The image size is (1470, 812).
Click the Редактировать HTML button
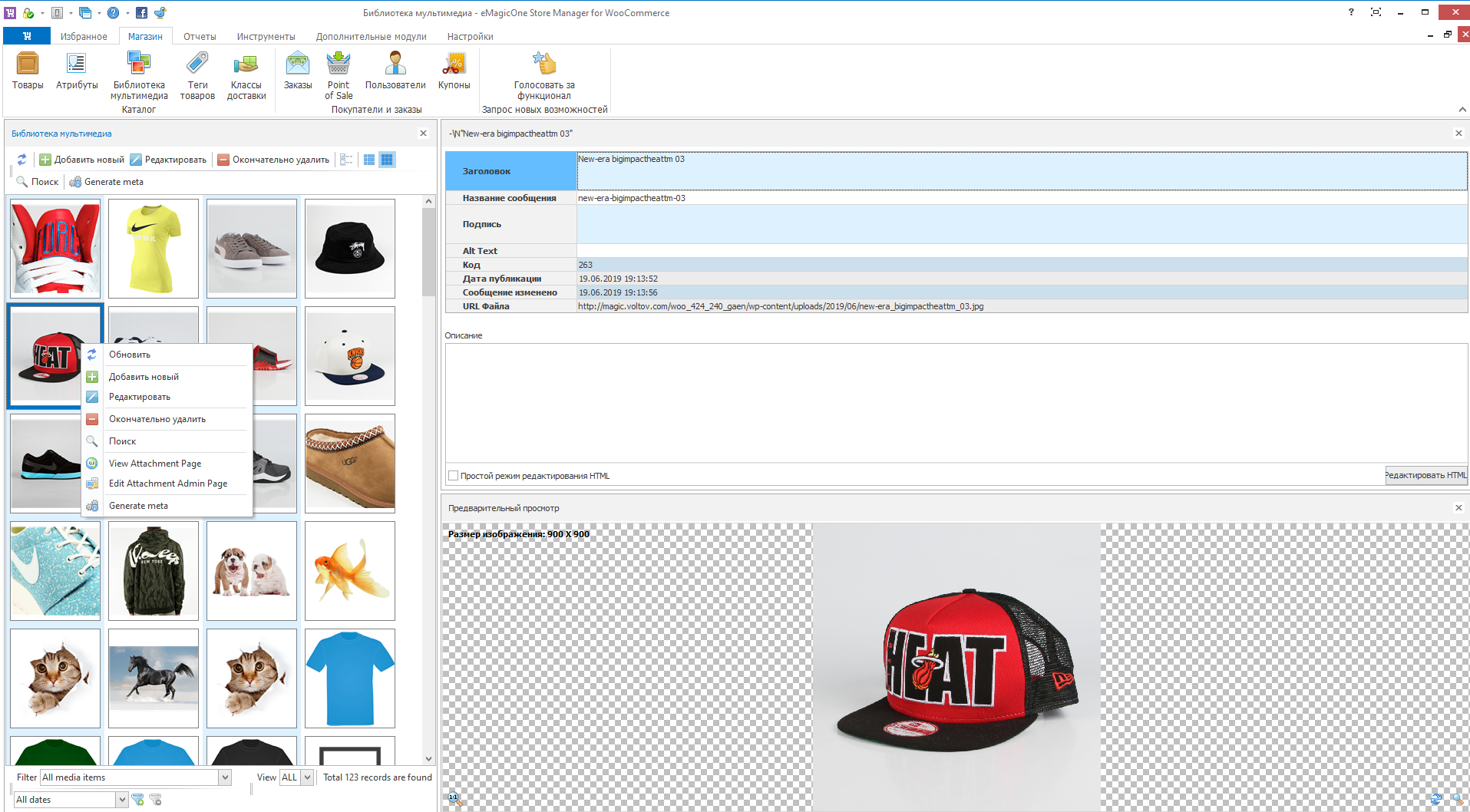(1425, 475)
